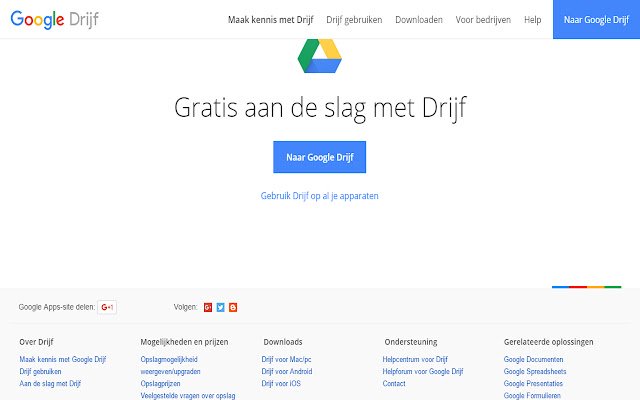Open Google Documenten link
The width and height of the screenshot is (640, 400).
tap(533, 360)
